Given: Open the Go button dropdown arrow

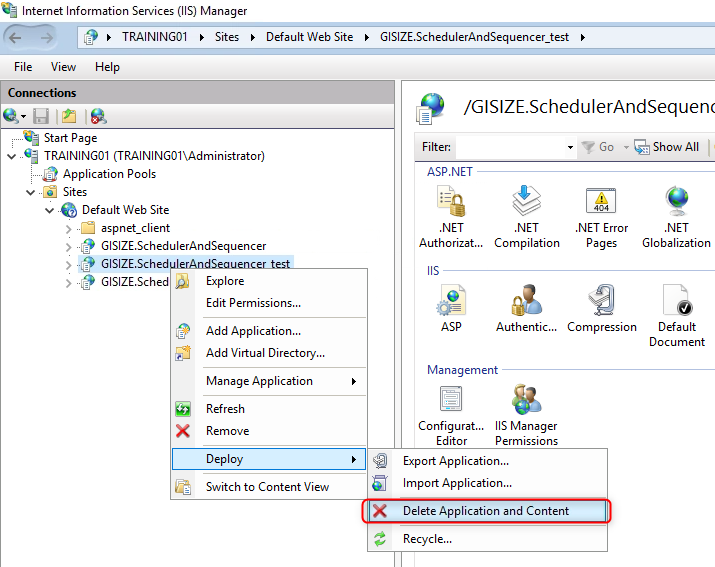Looking at the screenshot, I should tap(626, 147).
